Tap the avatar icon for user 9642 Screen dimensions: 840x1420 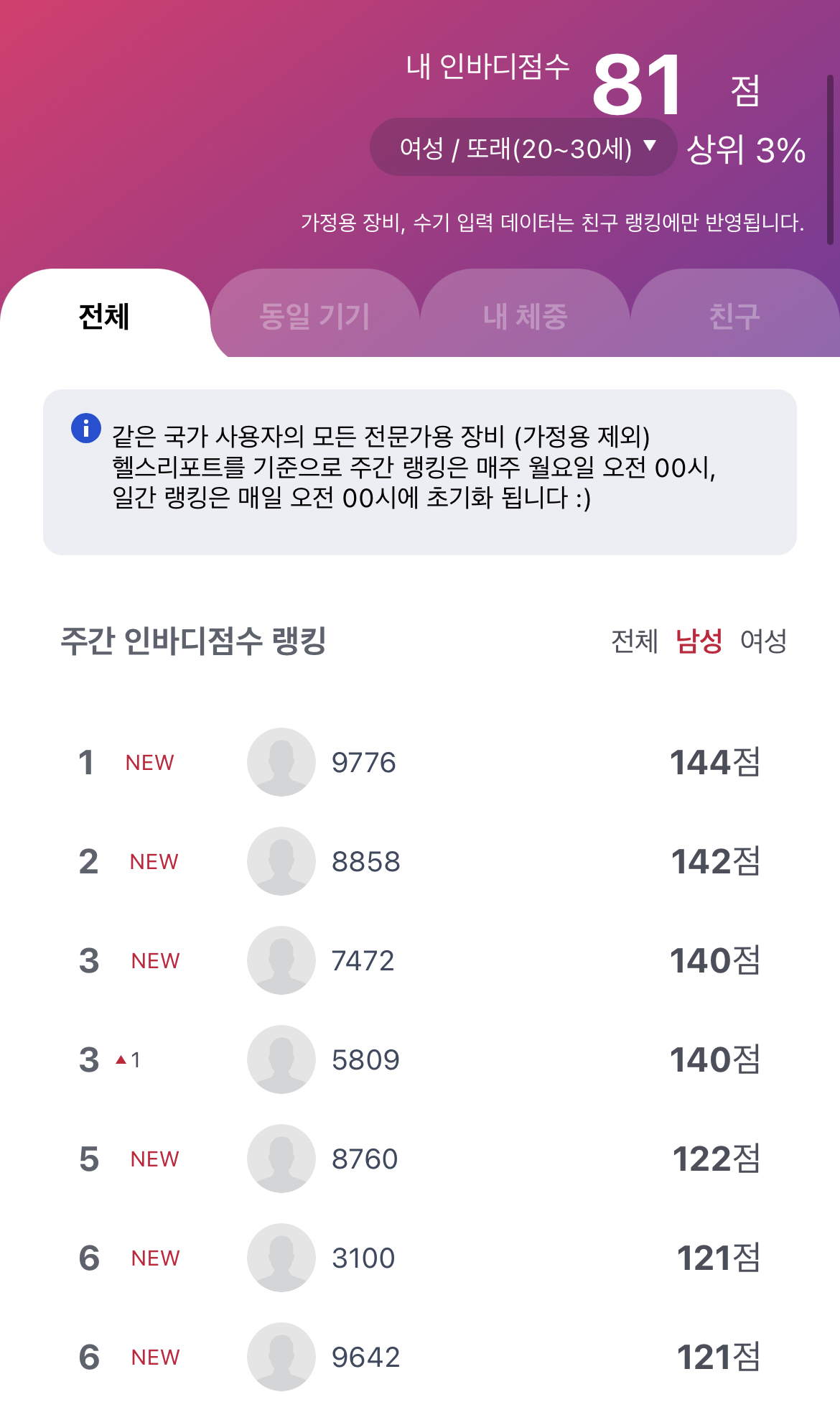281,1357
